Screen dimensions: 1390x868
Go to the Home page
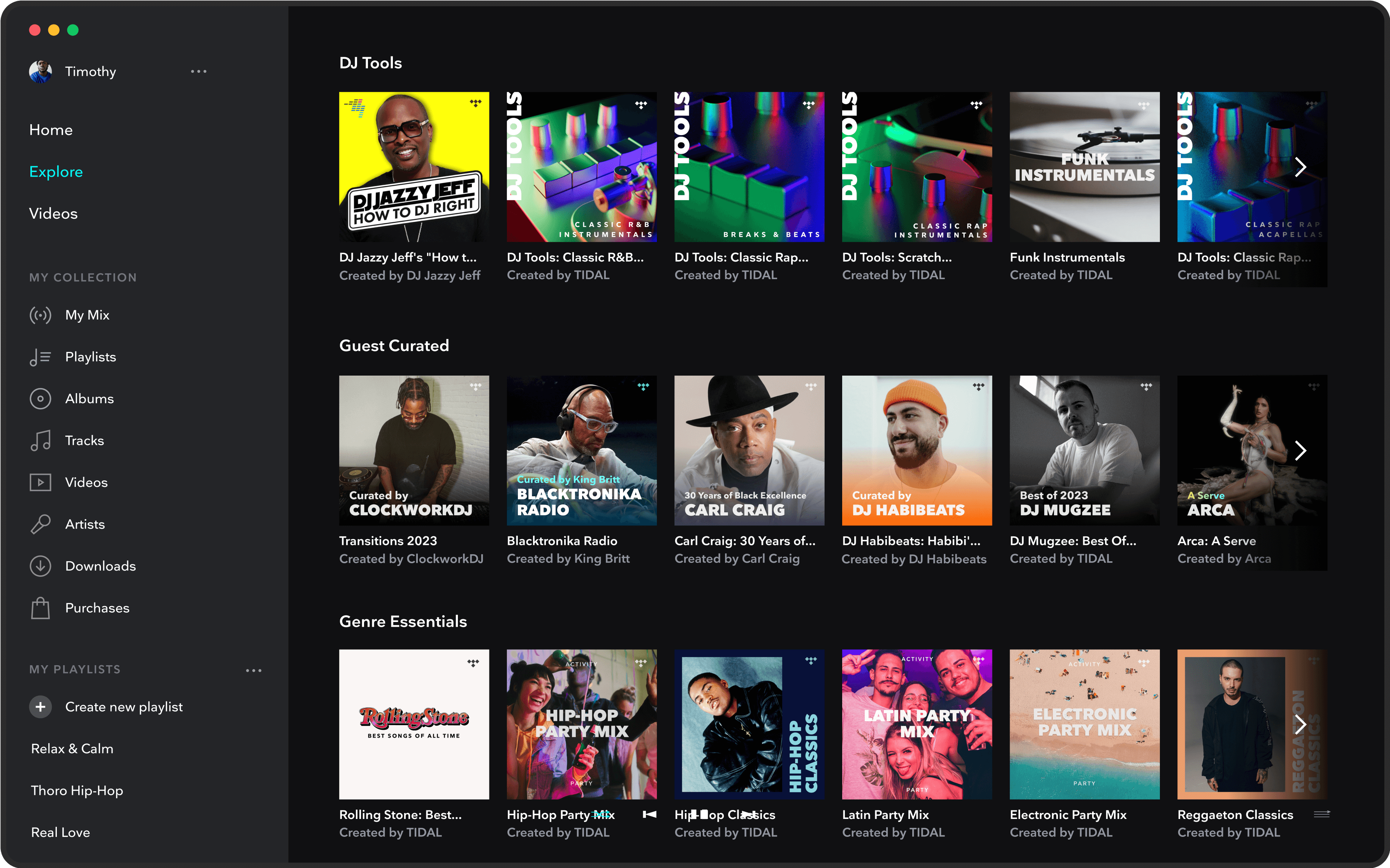point(51,130)
